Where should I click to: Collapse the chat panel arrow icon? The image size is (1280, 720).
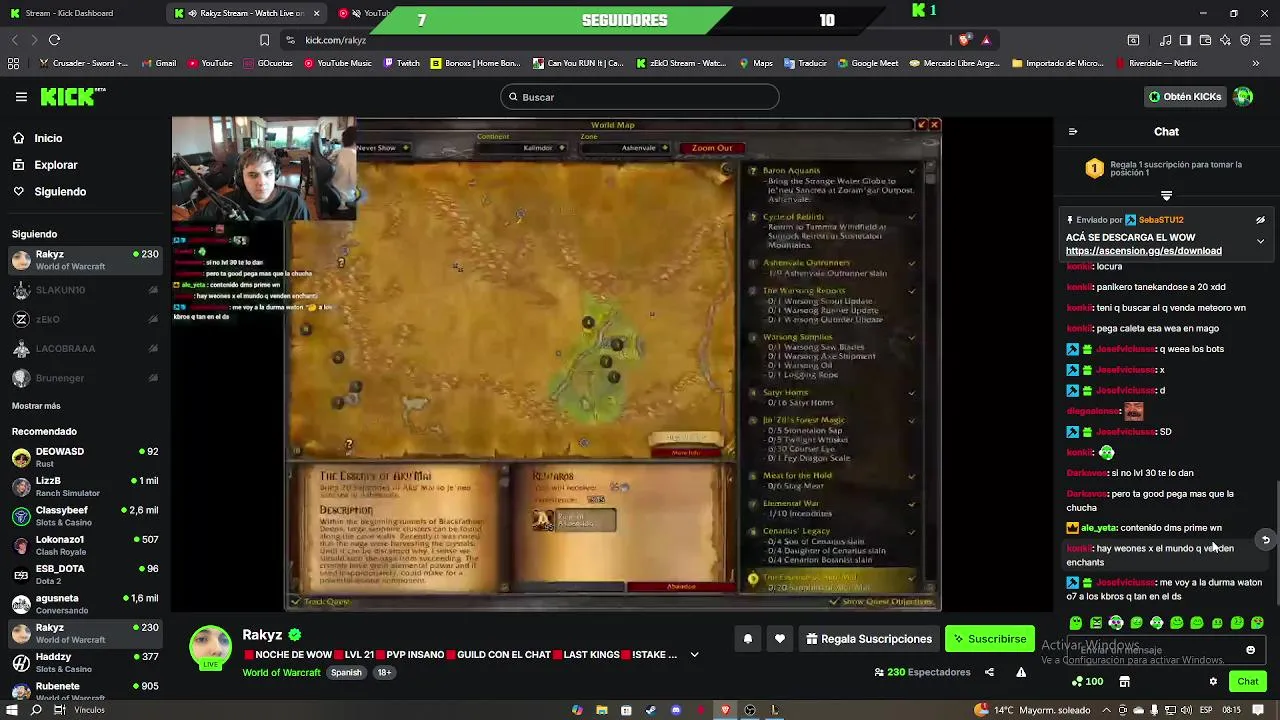click(x=1073, y=132)
